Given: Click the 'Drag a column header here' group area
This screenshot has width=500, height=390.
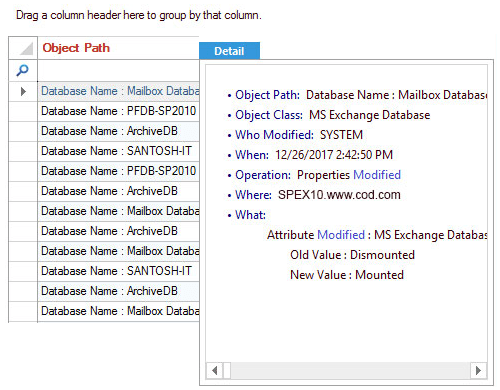Looking at the screenshot, I should (x=139, y=15).
